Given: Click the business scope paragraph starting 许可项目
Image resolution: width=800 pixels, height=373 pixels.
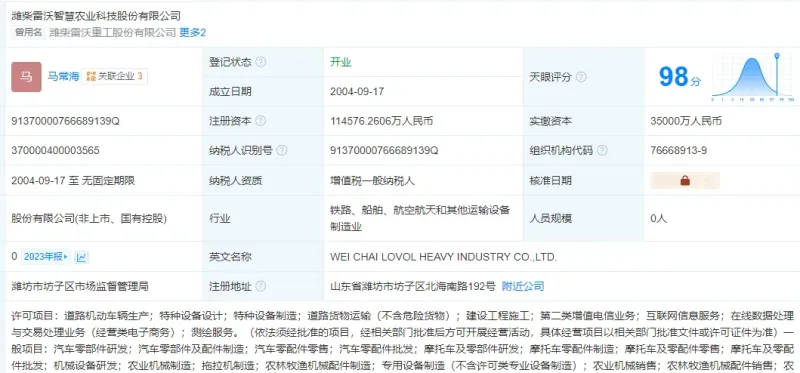Looking at the screenshot, I should 403,340.
